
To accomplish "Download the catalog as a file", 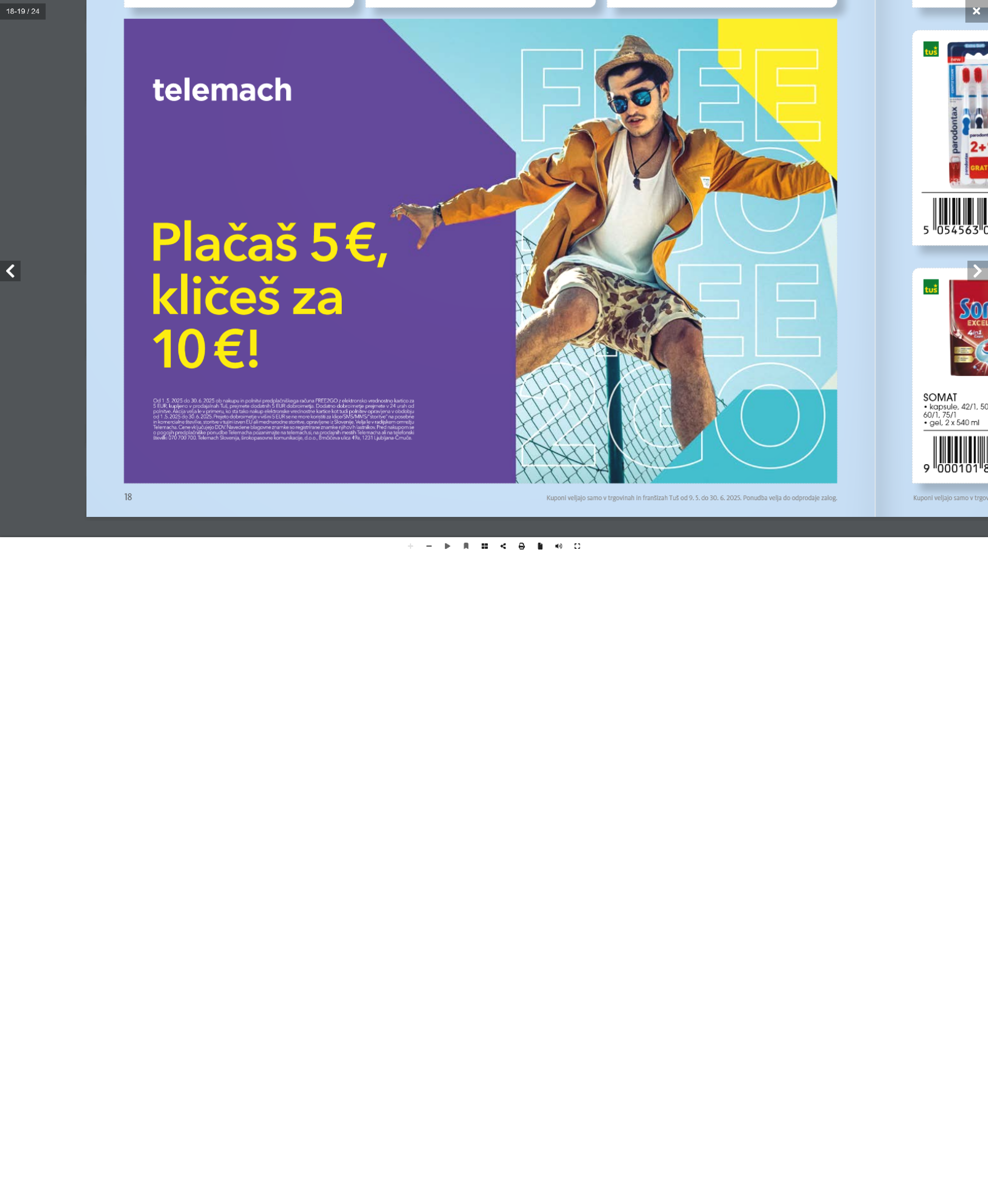I will coord(540,546).
